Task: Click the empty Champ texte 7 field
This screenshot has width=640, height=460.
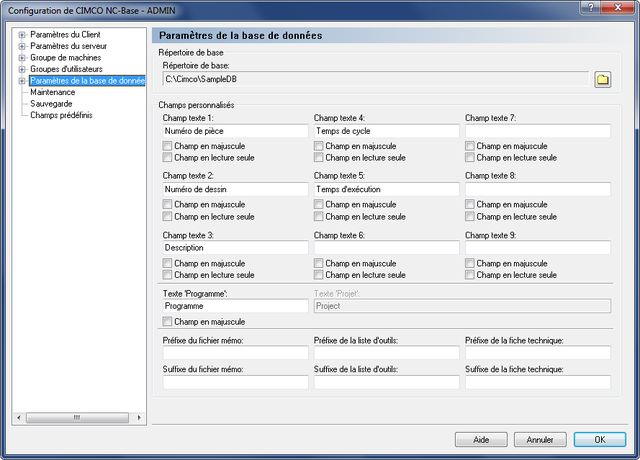Action: pos(538,131)
